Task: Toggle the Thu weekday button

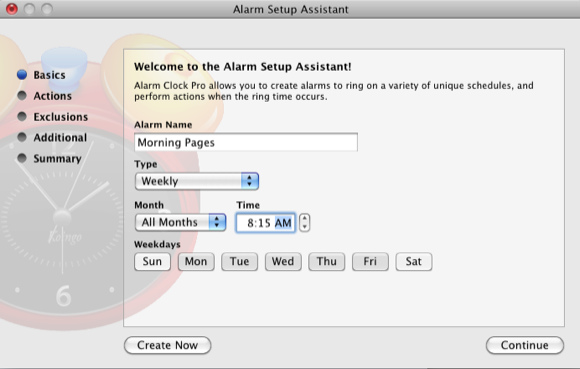Action: [x=327, y=261]
